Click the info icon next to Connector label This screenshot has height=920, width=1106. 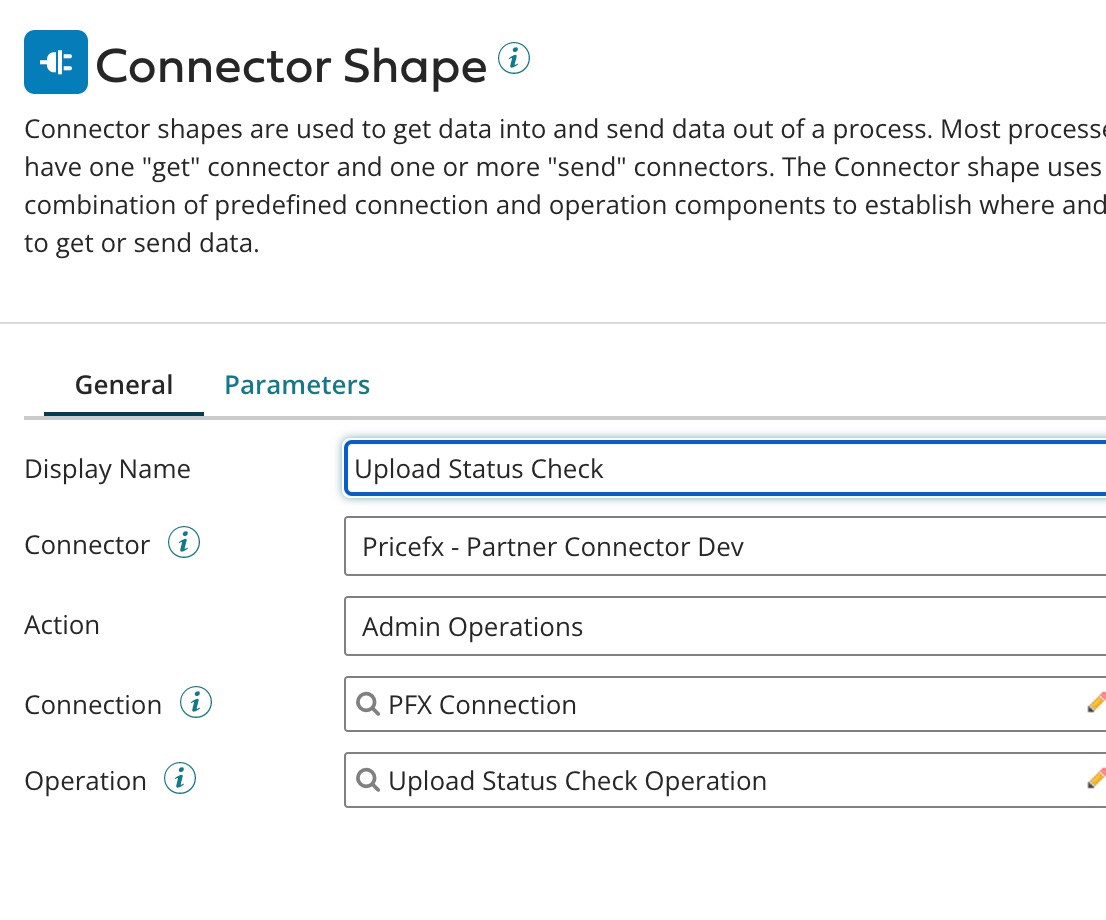pos(184,544)
